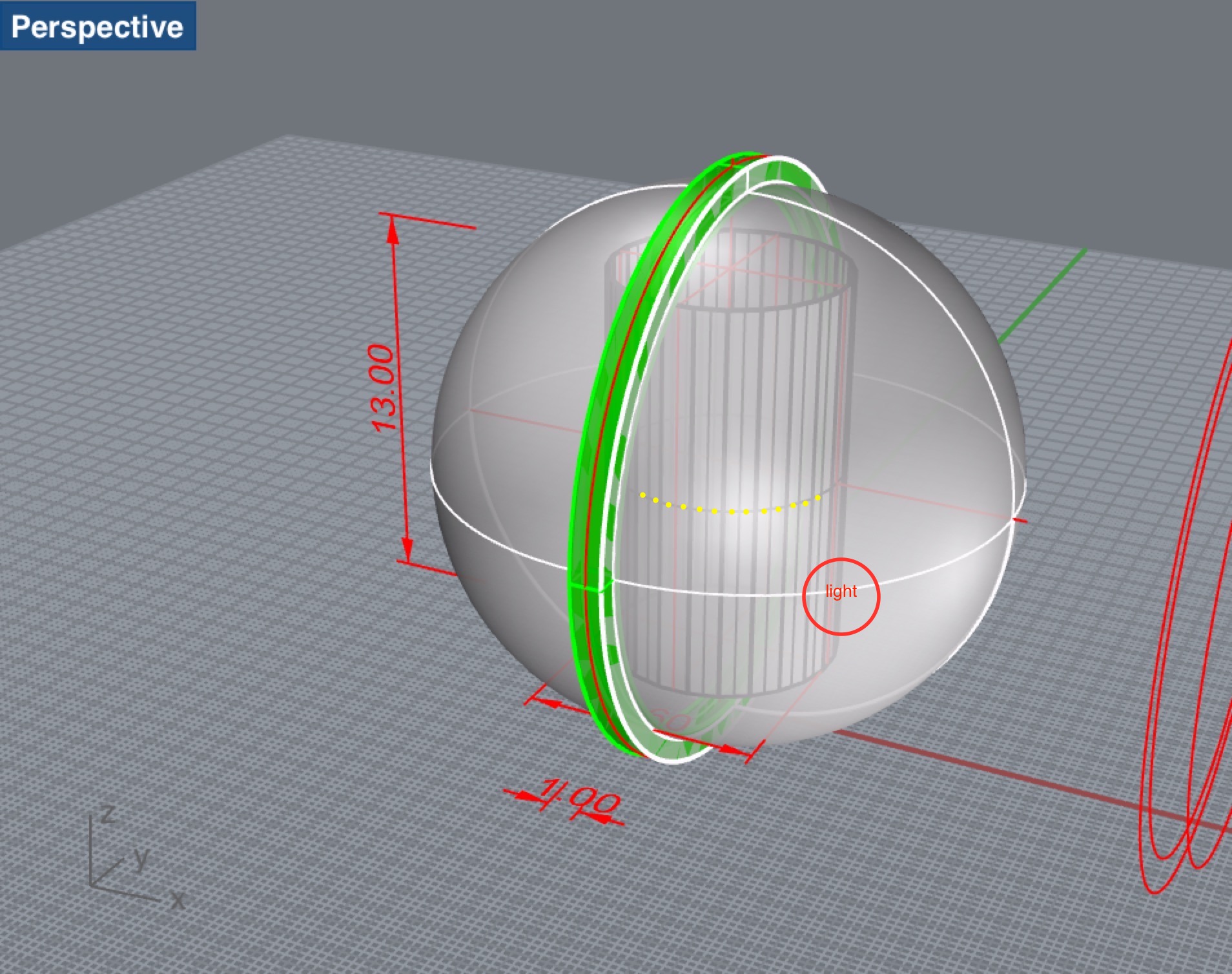1232x974 pixels.
Task: Click the right arrowhead of the ring-width dimension
Action: point(733,749)
